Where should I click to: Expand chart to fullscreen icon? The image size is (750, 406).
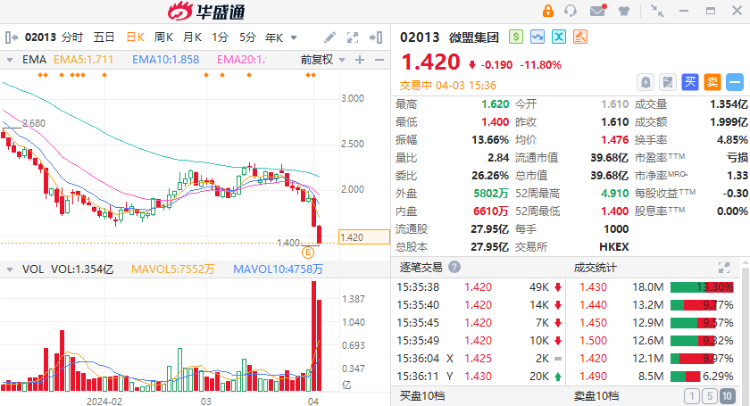point(353,37)
